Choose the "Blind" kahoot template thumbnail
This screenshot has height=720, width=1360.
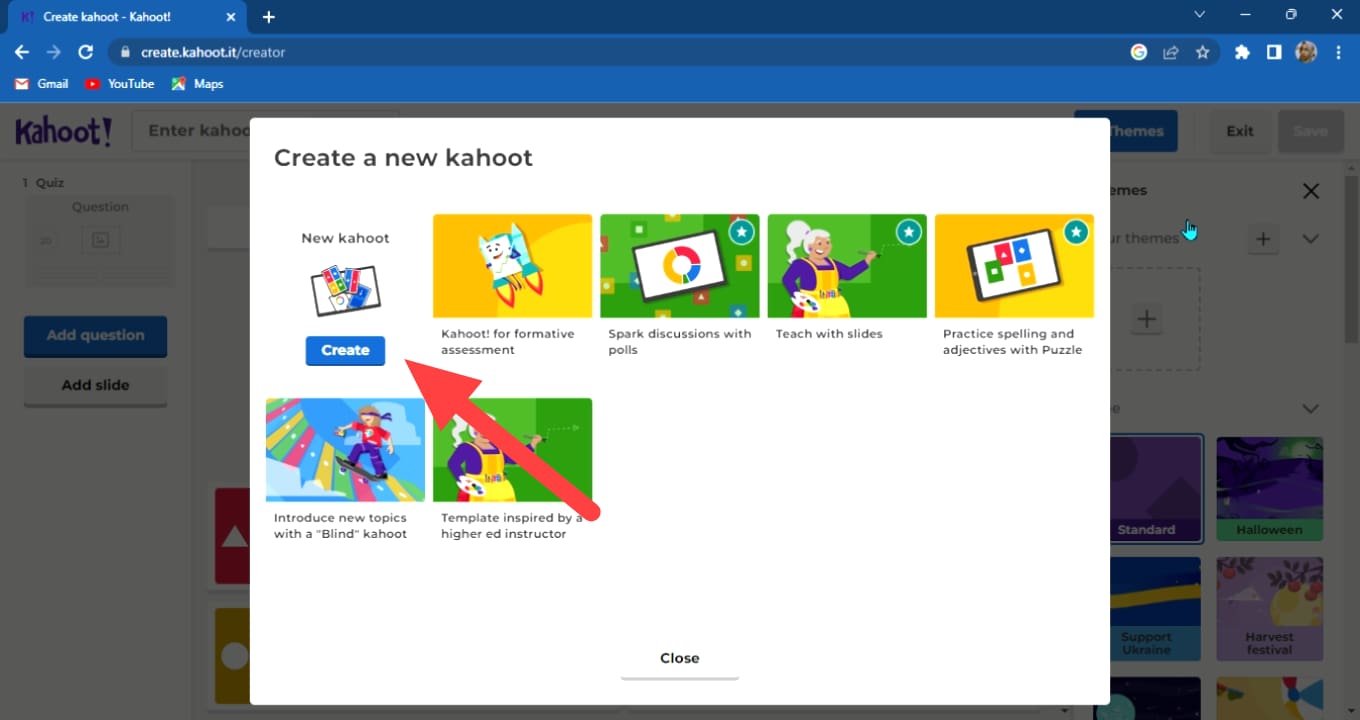click(345, 450)
